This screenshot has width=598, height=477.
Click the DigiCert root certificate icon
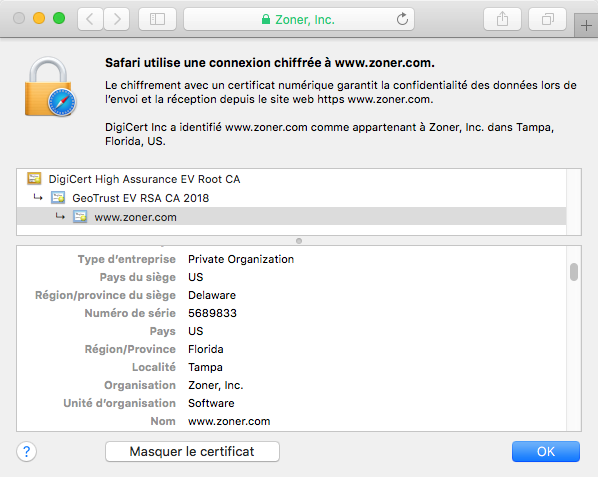click(x=34, y=178)
